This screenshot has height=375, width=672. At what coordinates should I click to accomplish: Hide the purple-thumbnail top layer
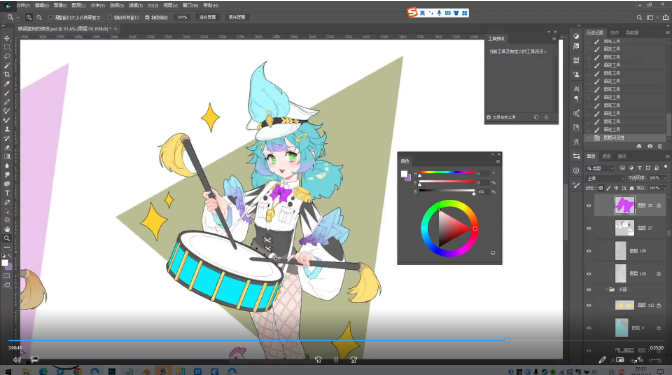[589, 206]
